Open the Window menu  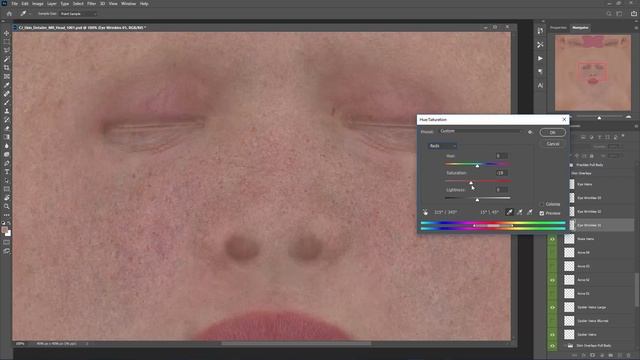click(129, 4)
